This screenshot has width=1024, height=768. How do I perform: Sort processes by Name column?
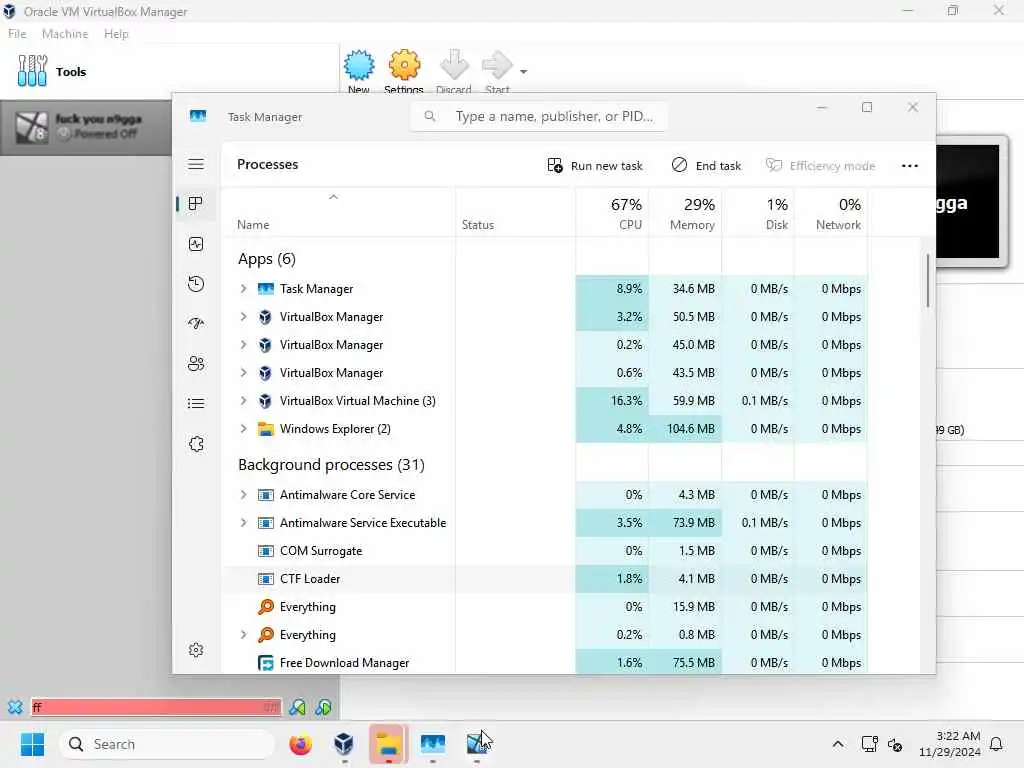(338, 213)
